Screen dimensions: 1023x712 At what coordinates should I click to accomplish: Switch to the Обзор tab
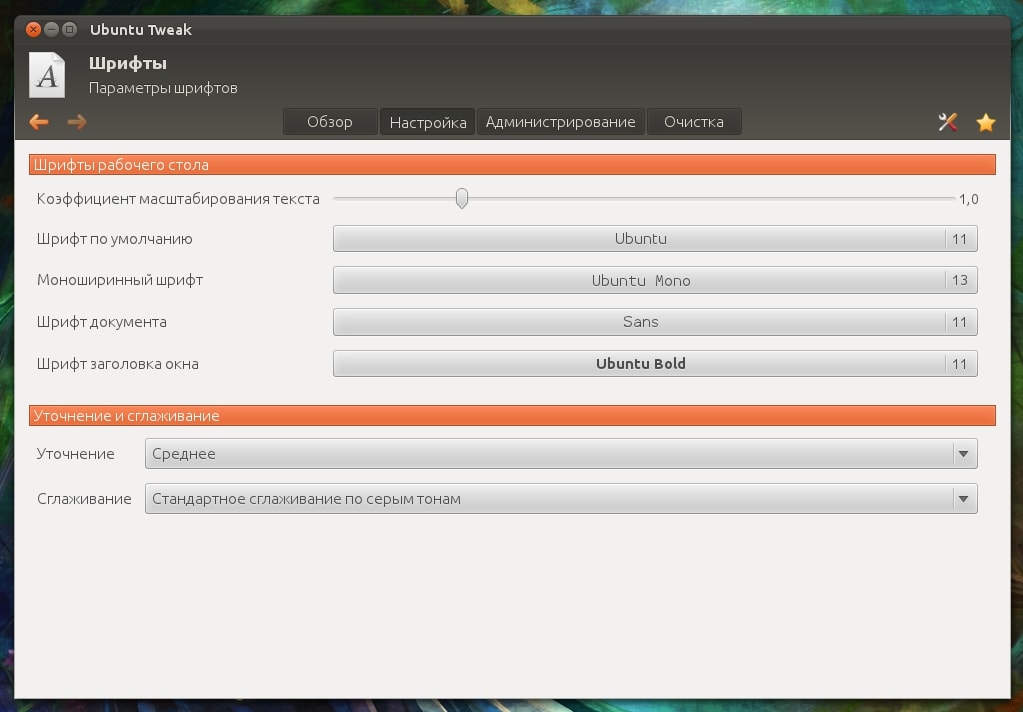tap(330, 122)
